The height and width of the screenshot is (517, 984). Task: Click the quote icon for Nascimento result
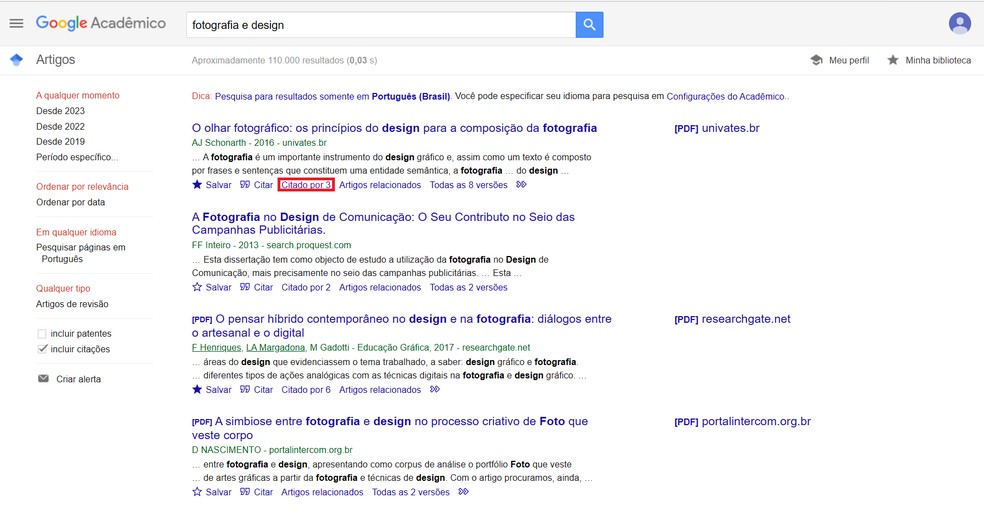(245, 491)
